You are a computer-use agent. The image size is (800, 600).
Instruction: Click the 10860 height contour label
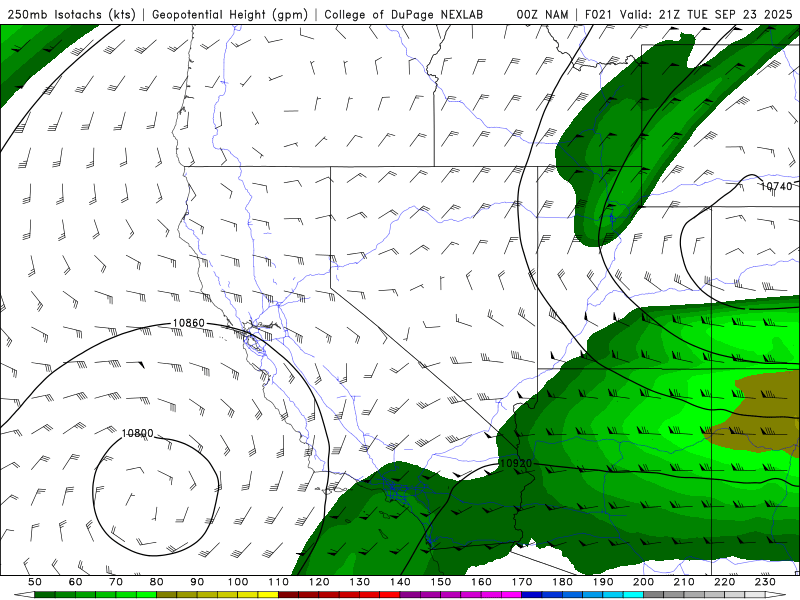(x=189, y=323)
